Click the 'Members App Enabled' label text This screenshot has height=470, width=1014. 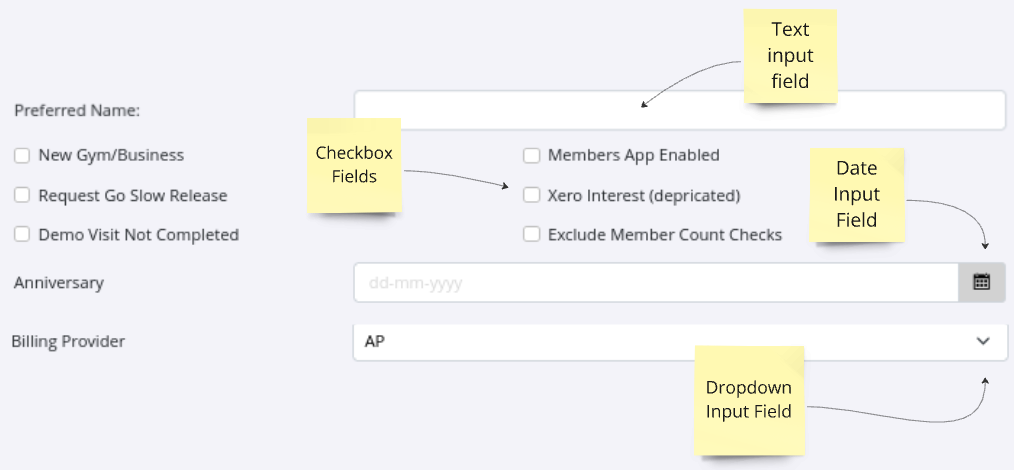tap(633, 156)
